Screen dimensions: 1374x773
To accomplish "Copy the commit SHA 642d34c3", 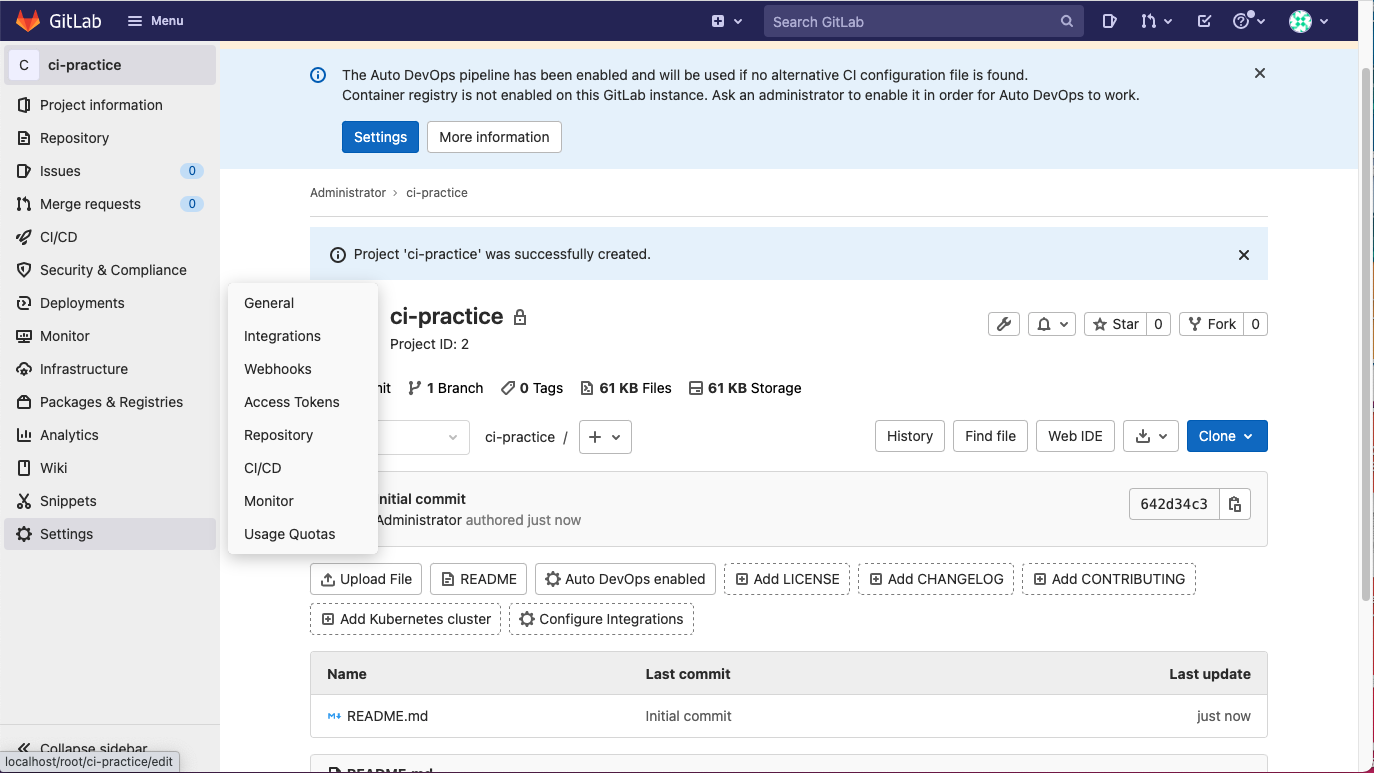I will (x=1234, y=504).
